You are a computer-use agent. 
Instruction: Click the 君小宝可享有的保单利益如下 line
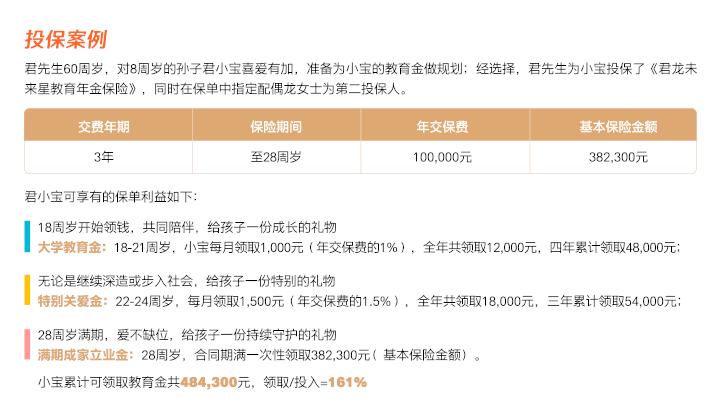111,197
